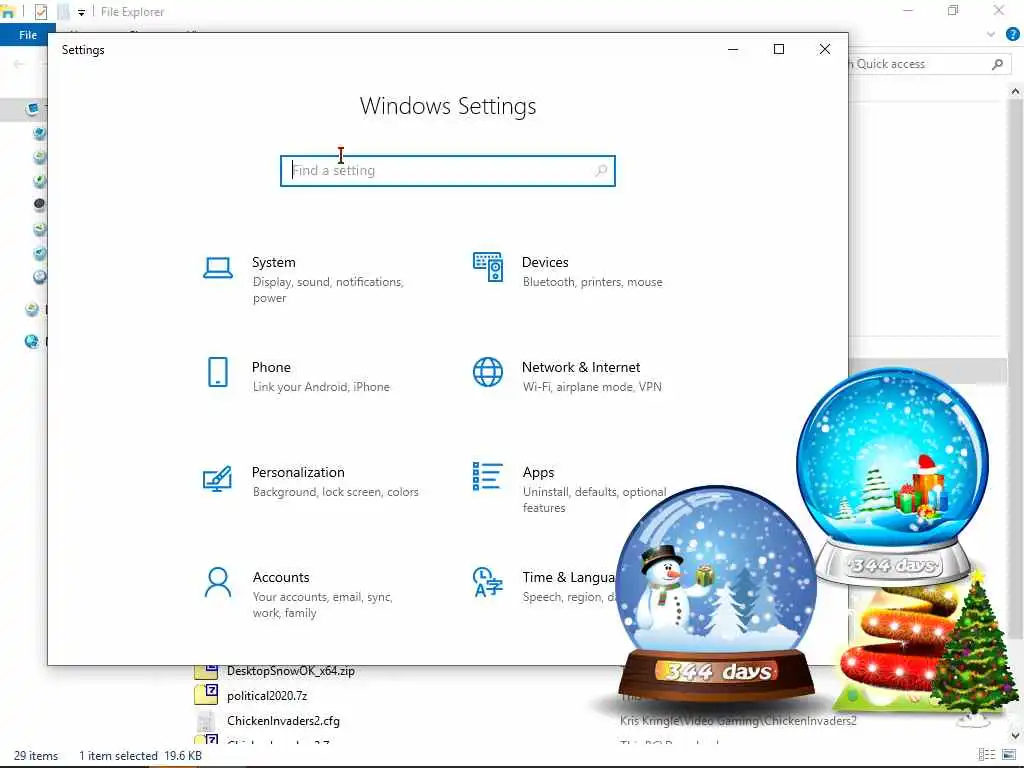Click the back arrow in File Explorer

tap(19, 64)
